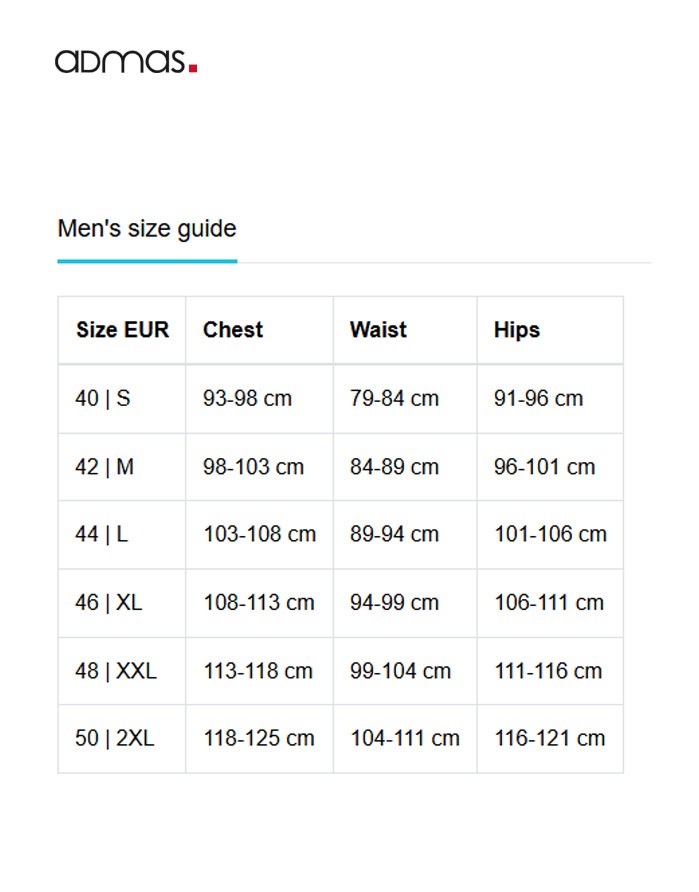Click the Waist column header
The width and height of the screenshot is (699, 892).
(x=378, y=330)
